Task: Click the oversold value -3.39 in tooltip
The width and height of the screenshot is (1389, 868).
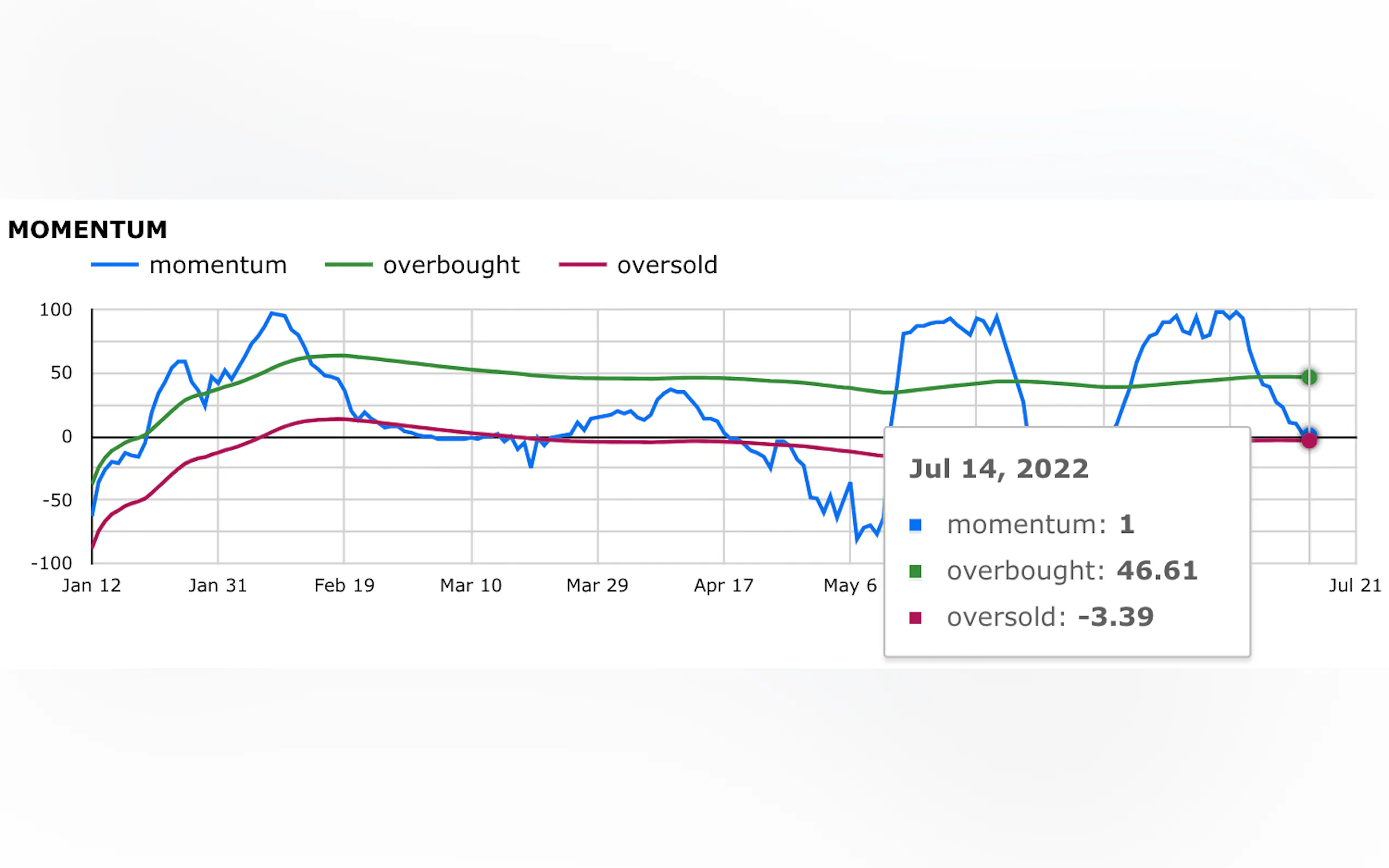Action: (1116, 617)
